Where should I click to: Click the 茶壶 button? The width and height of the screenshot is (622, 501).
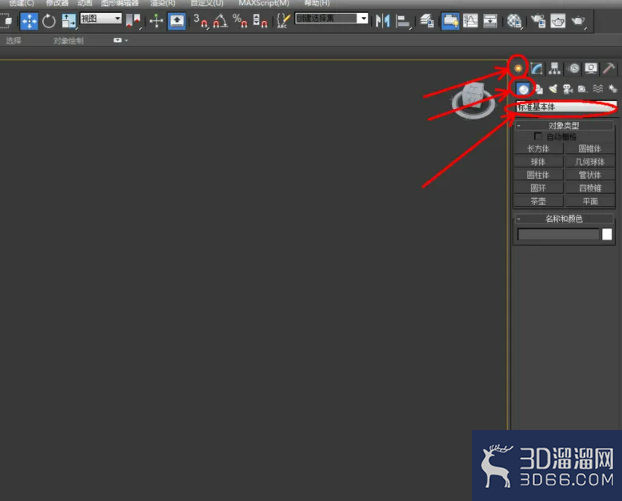click(538, 201)
